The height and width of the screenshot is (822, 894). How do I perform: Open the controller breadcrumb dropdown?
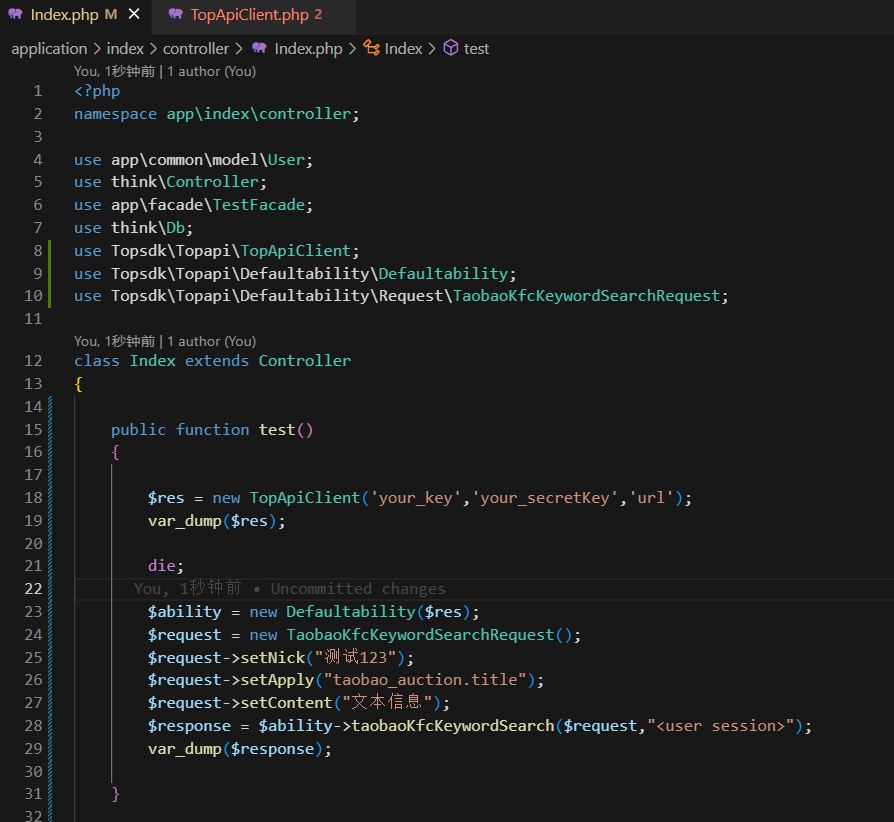coord(196,48)
